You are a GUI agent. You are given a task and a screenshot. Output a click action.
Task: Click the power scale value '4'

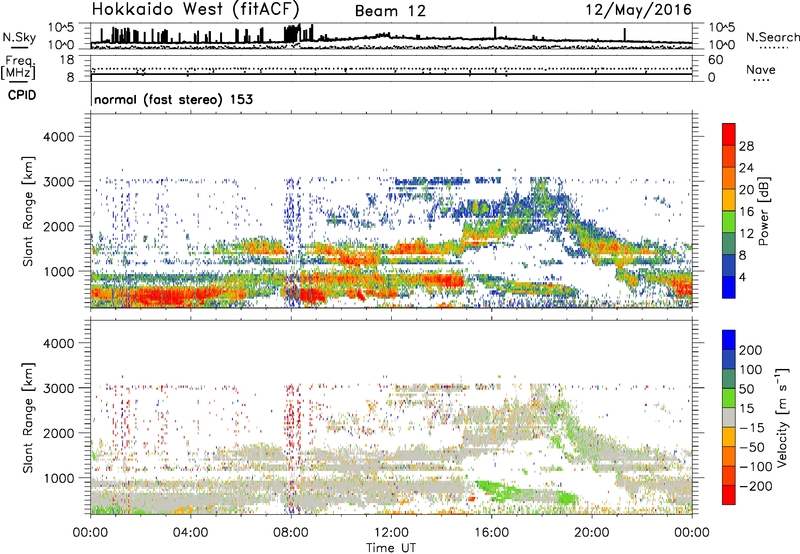[742, 278]
